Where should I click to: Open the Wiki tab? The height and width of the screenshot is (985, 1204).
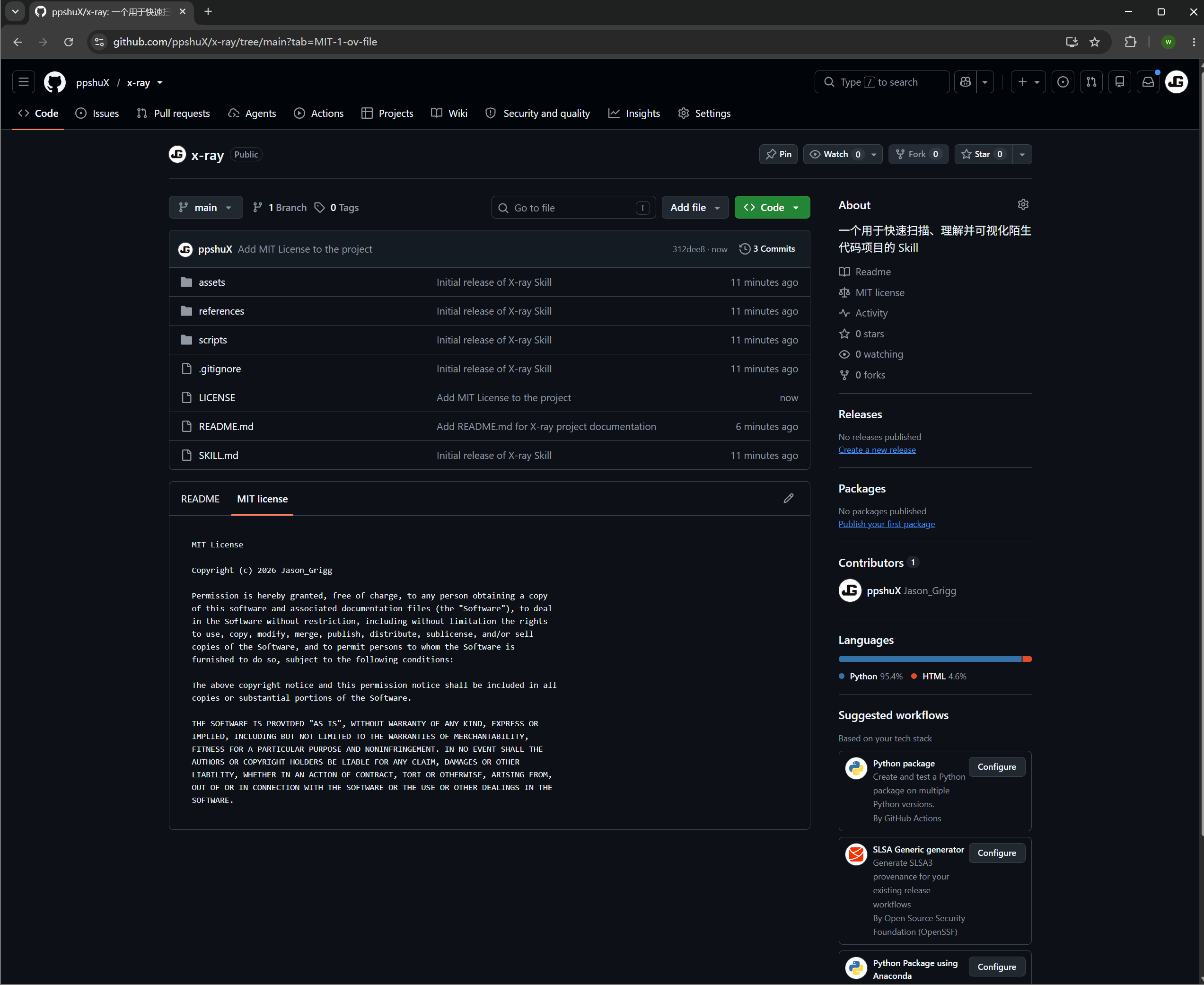click(x=449, y=114)
